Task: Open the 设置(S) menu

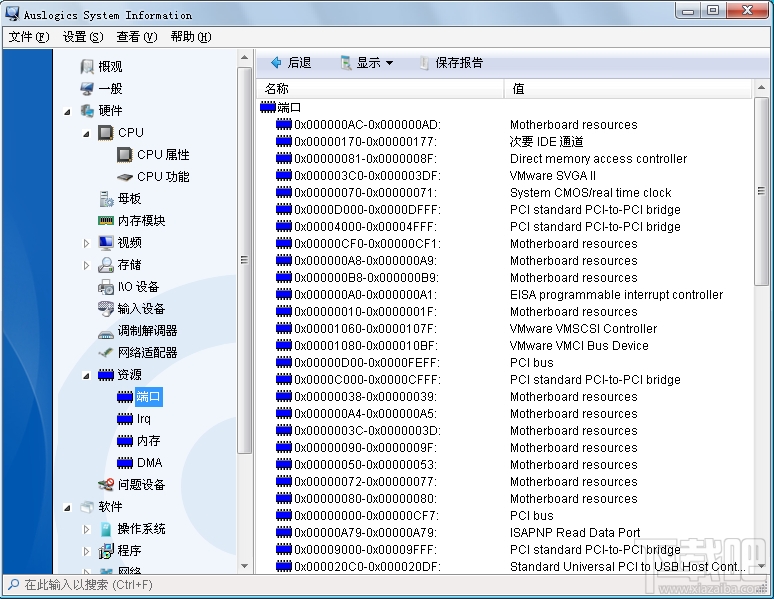Action: tap(83, 37)
